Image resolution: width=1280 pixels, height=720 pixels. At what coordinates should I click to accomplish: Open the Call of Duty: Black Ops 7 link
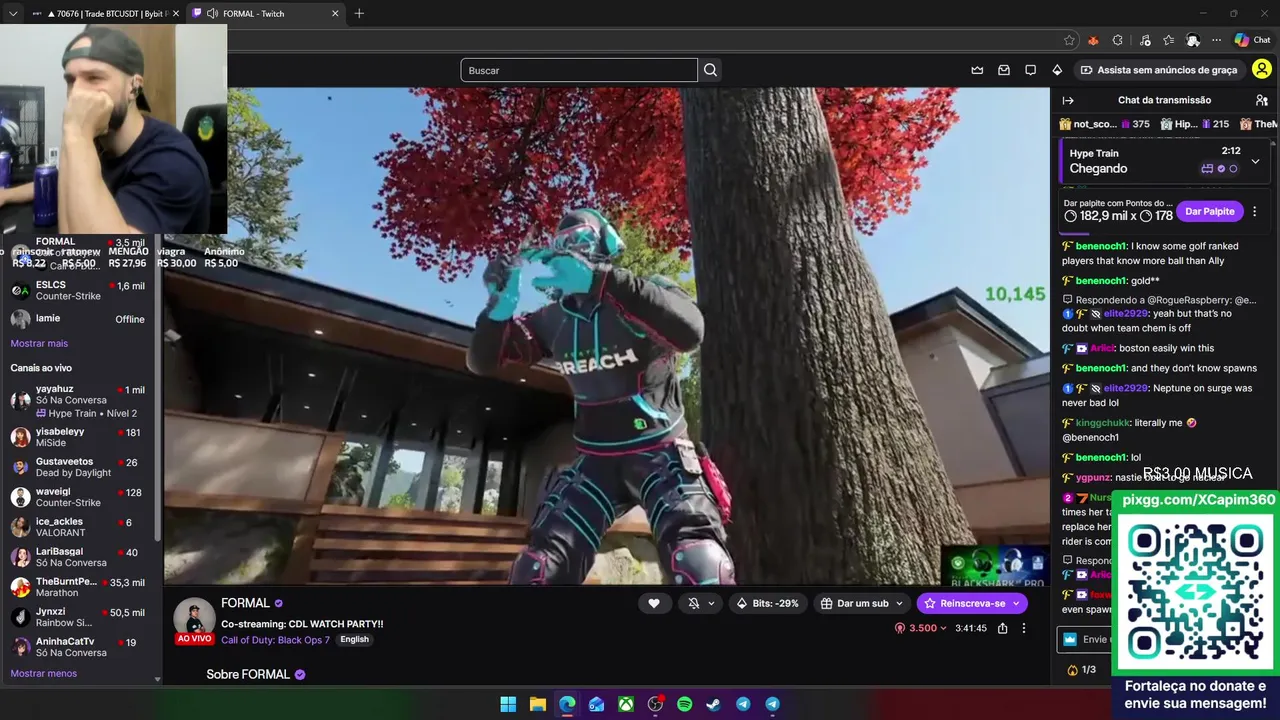[275, 640]
